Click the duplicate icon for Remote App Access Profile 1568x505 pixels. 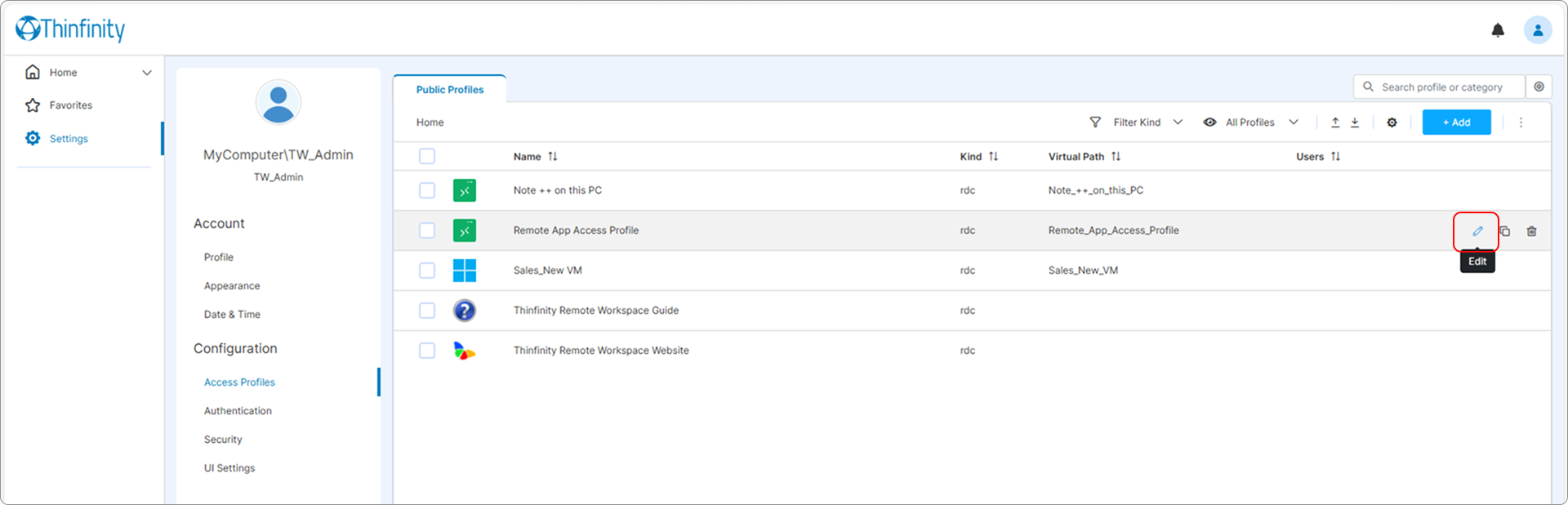(1504, 231)
